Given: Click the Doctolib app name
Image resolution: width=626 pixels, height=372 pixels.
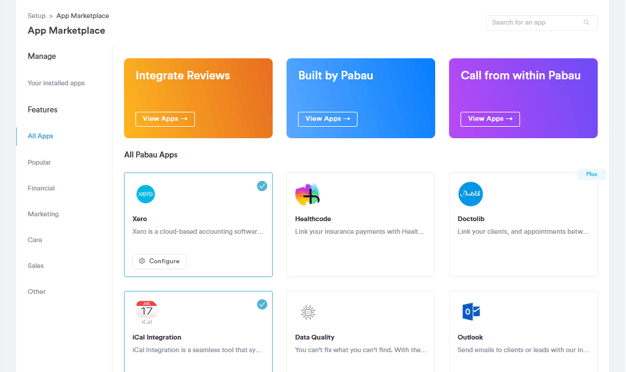Looking at the screenshot, I should 471,219.
